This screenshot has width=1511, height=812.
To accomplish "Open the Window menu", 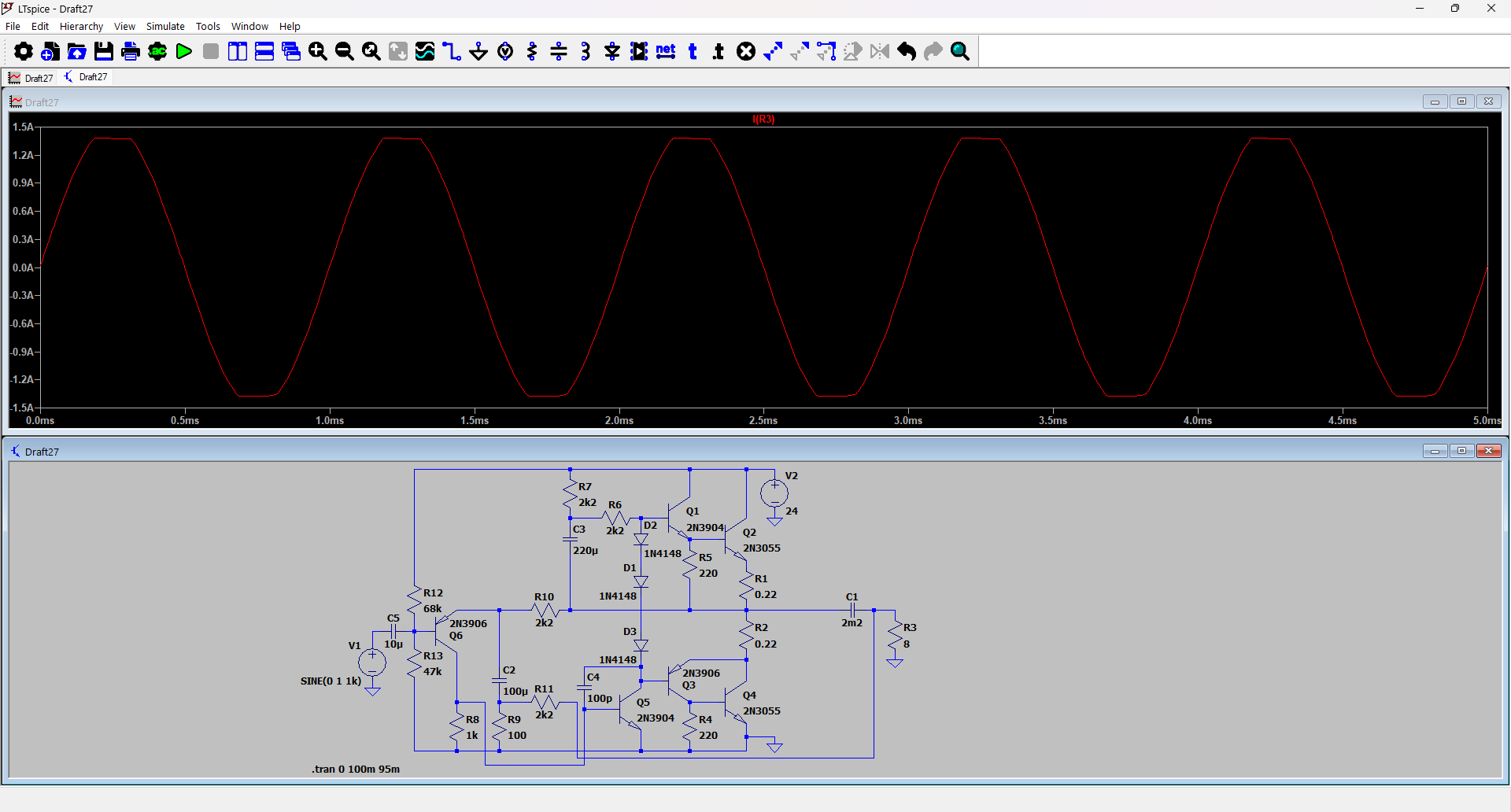I will pyautogui.click(x=249, y=26).
